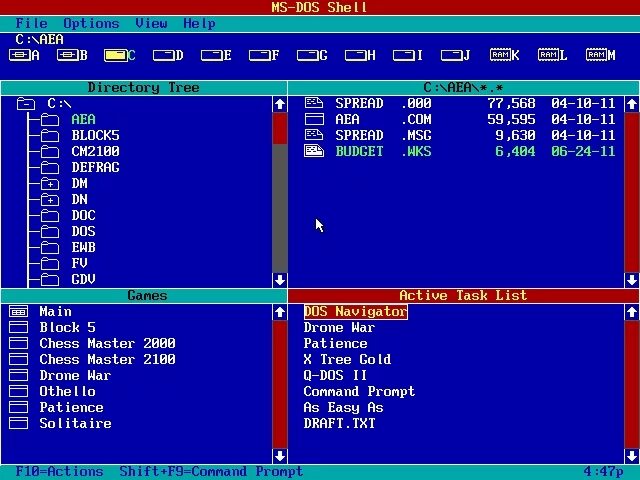Select floppy drive A icon
The width and height of the screenshot is (640, 480).
pyautogui.click(x=24, y=55)
